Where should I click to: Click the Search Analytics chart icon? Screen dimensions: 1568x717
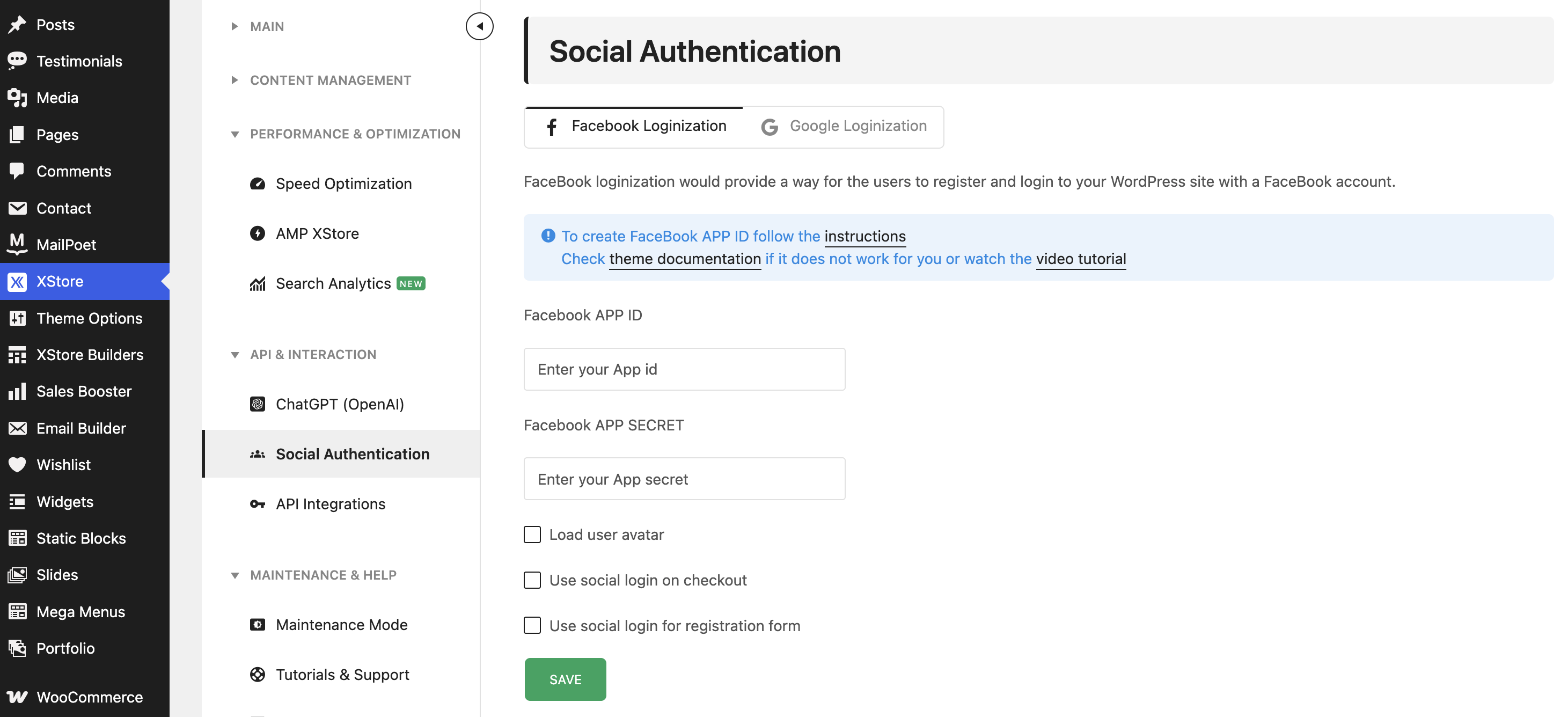(x=258, y=284)
